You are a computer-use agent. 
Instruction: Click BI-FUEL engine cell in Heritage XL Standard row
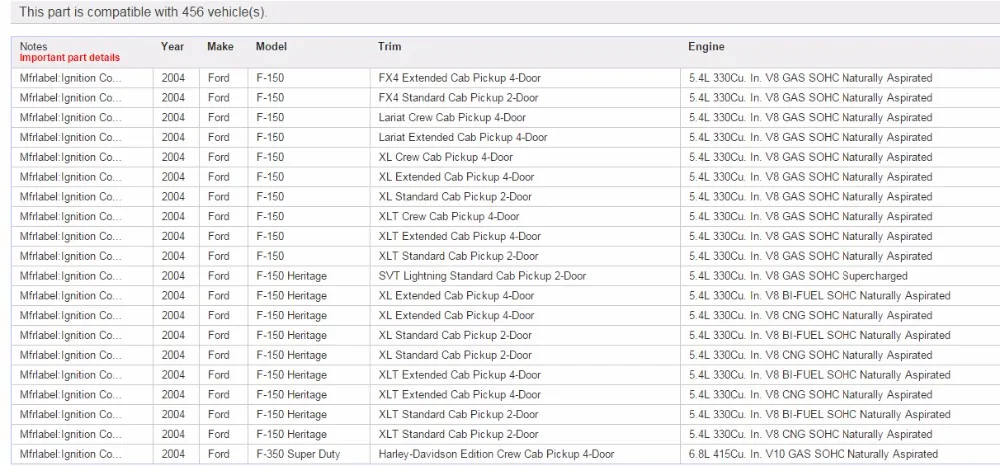click(820, 335)
